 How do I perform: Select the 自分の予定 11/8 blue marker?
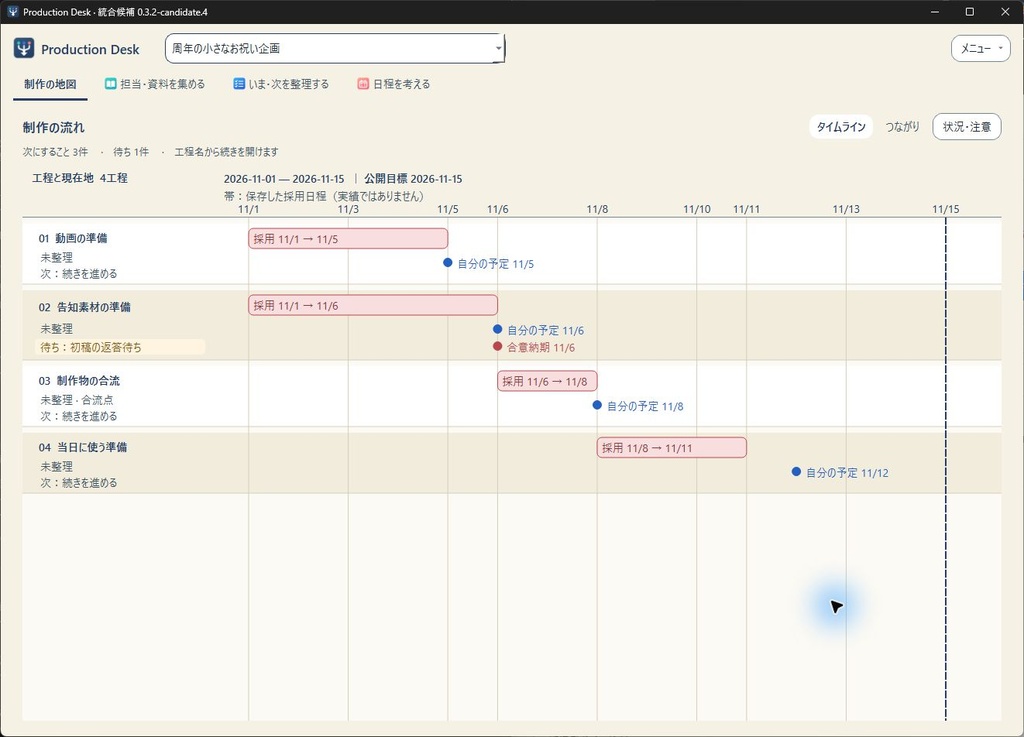[597, 405]
